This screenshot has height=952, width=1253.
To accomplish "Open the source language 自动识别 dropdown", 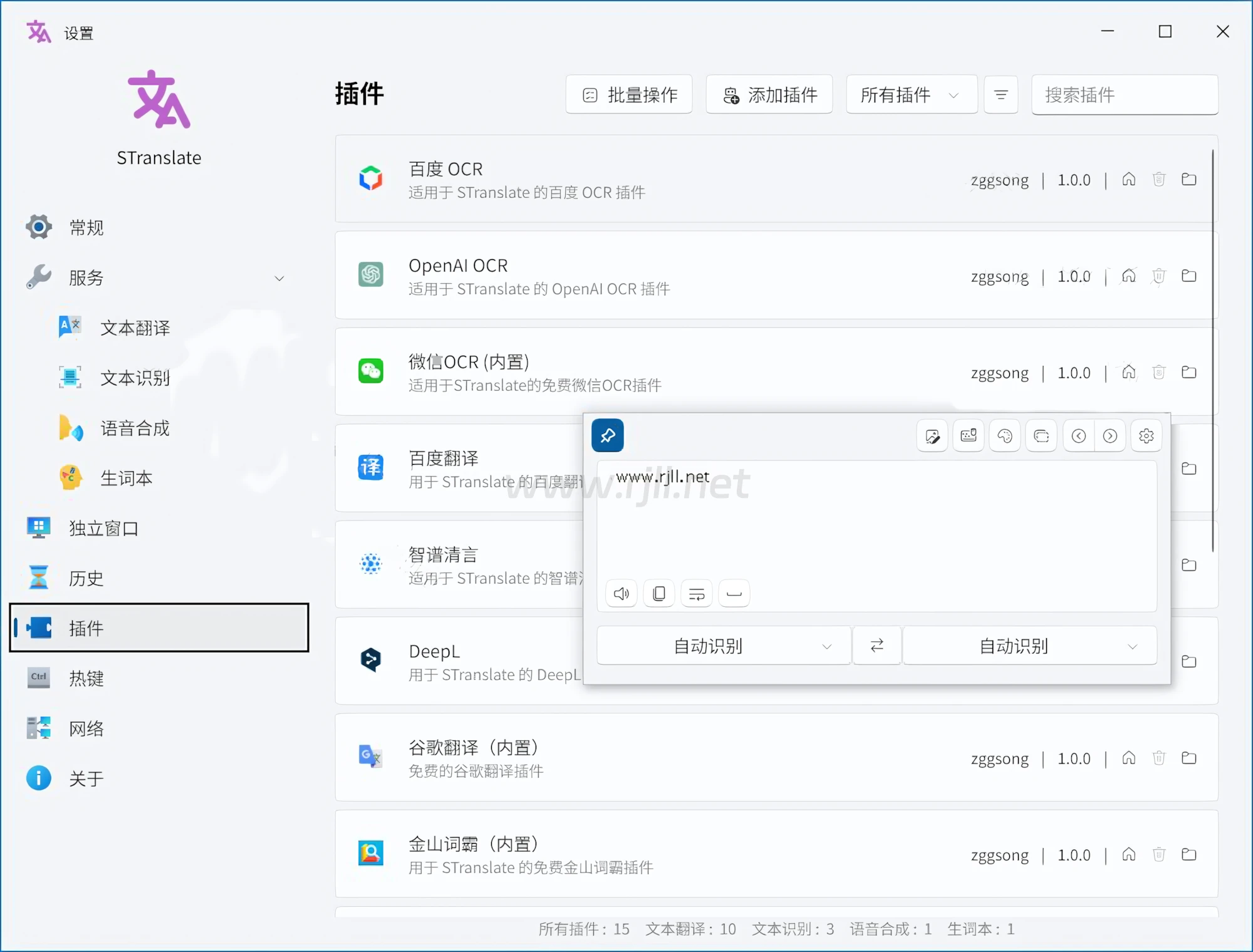I will 724,646.
